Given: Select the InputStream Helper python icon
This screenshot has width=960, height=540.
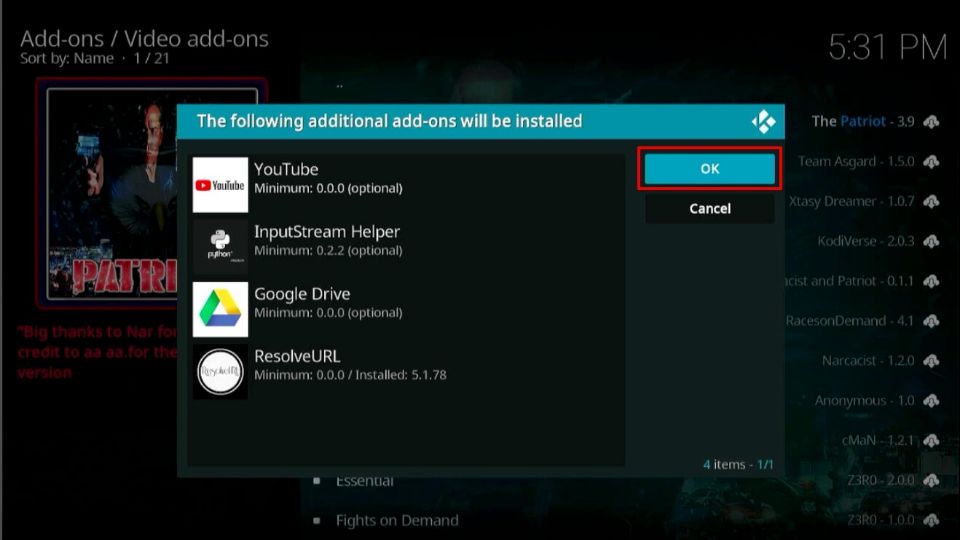Looking at the screenshot, I should [x=220, y=247].
